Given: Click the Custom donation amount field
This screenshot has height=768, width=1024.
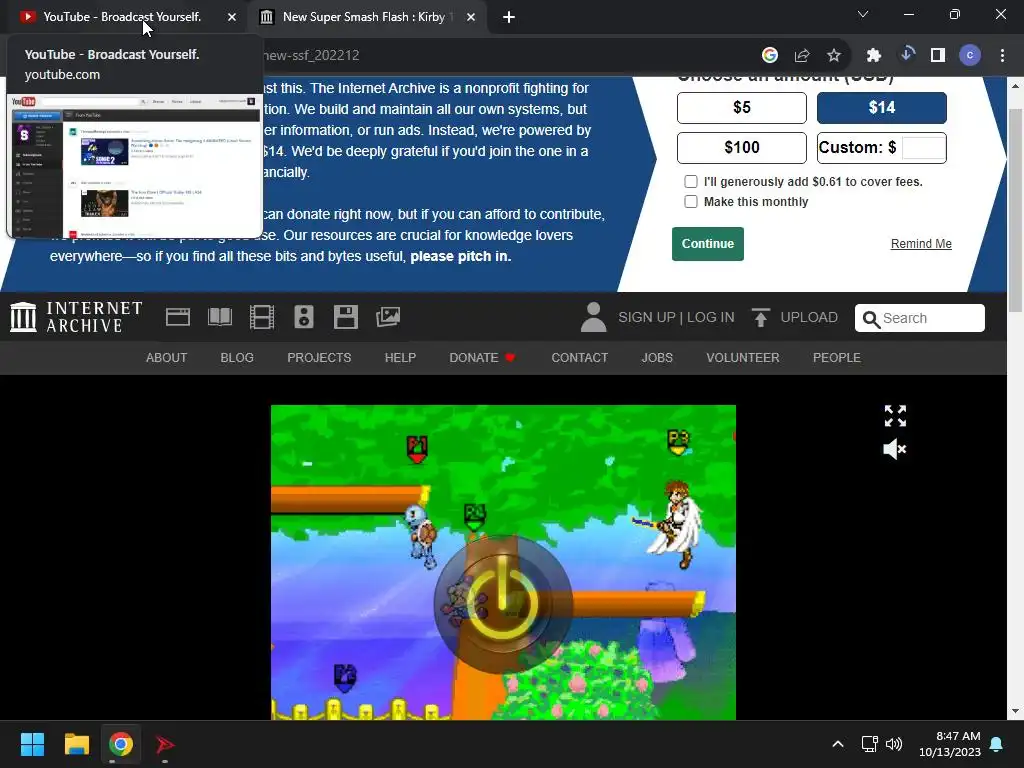Looking at the screenshot, I should [923, 148].
